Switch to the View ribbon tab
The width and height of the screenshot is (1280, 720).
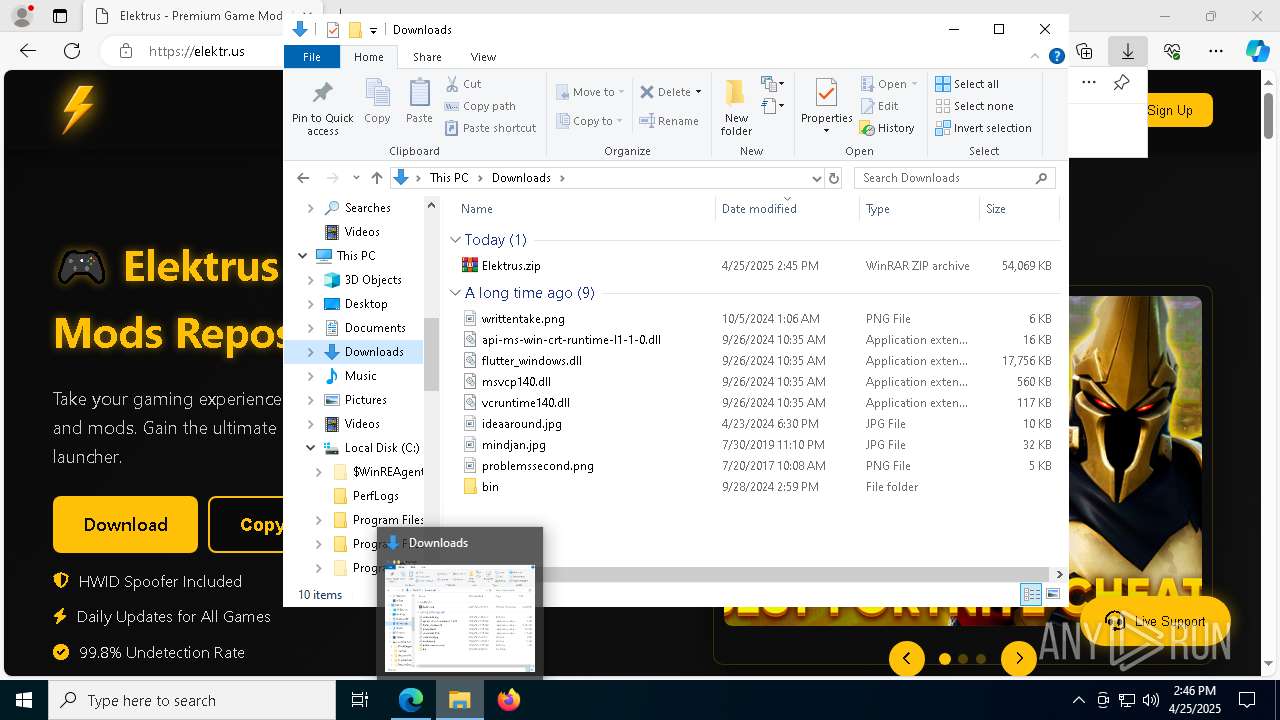click(x=483, y=57)
